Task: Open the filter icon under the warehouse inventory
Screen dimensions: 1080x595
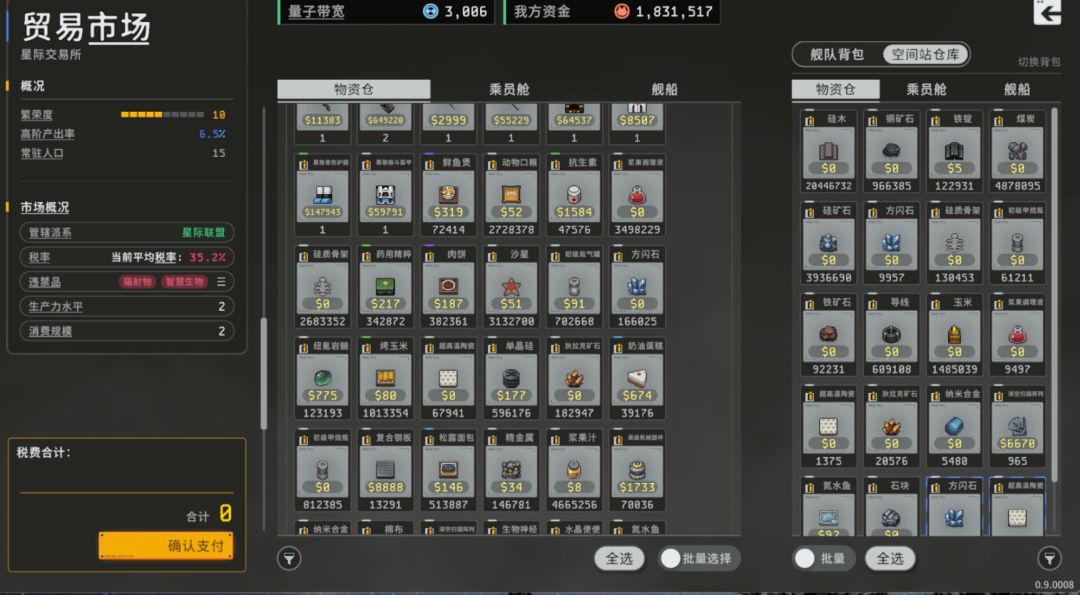Action: [1049, 559]
